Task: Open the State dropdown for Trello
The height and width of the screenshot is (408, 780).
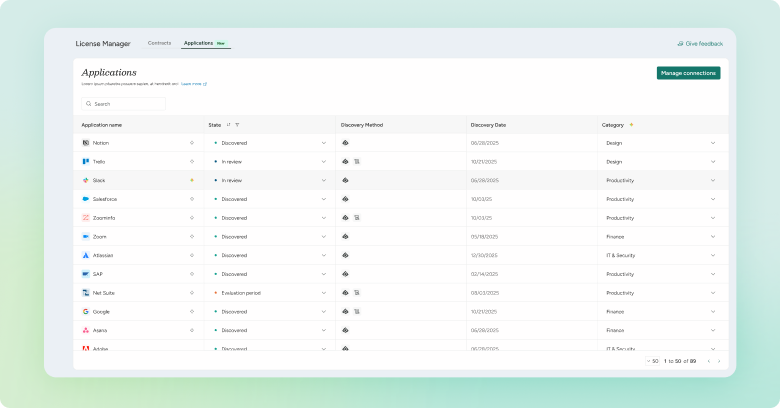Action: coord(324,162)
